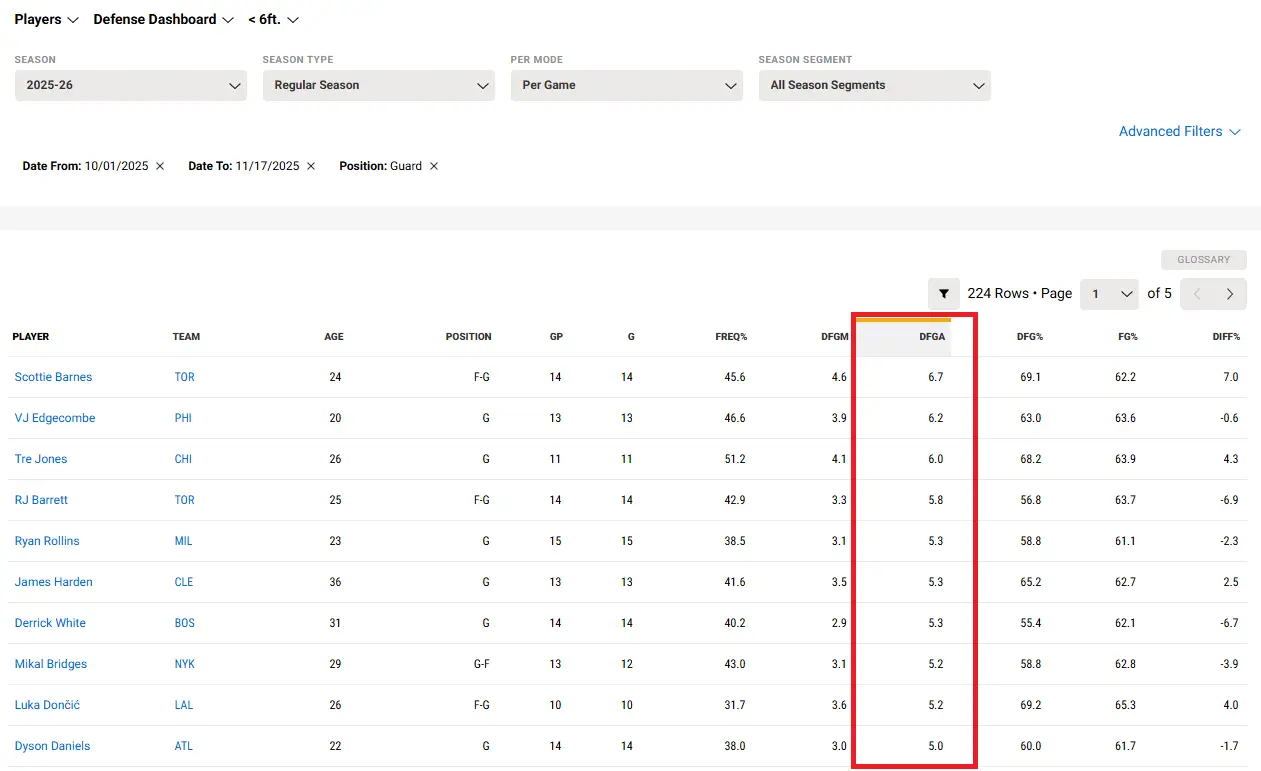Sort table by DIFF% column header

(1225, 337)
